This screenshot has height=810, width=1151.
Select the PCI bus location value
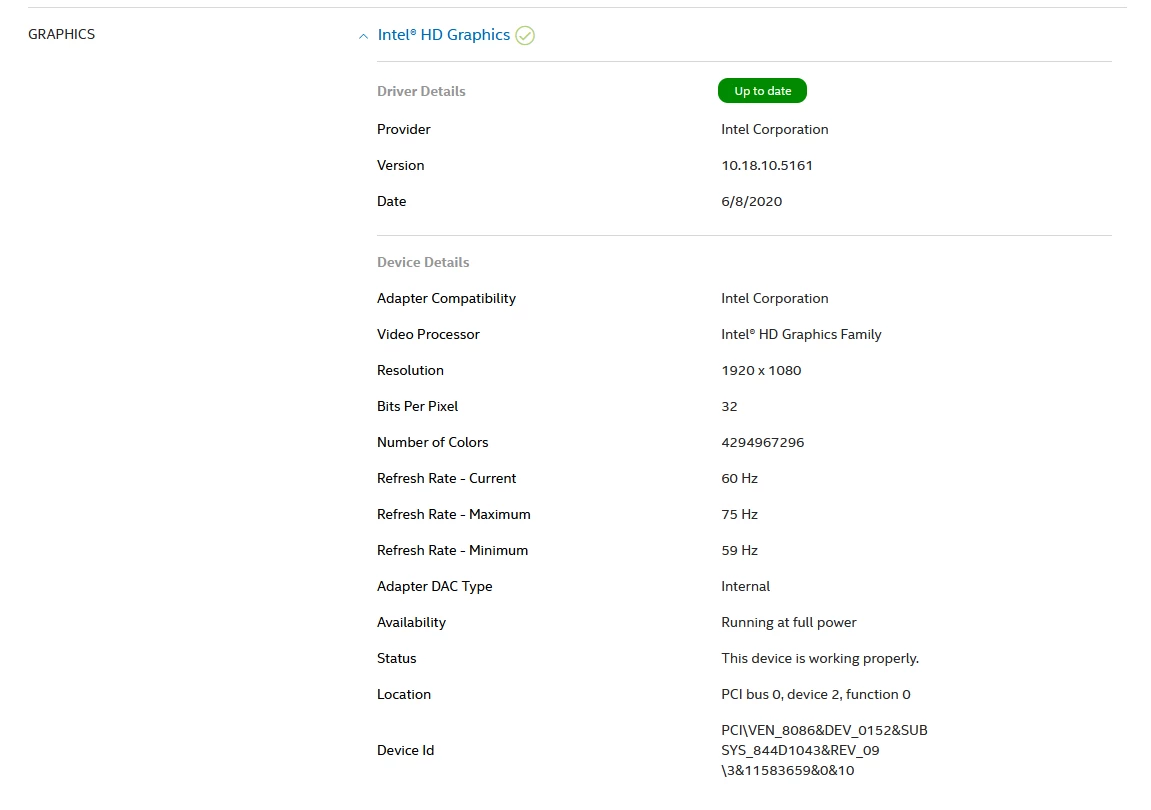pos(816,694)
